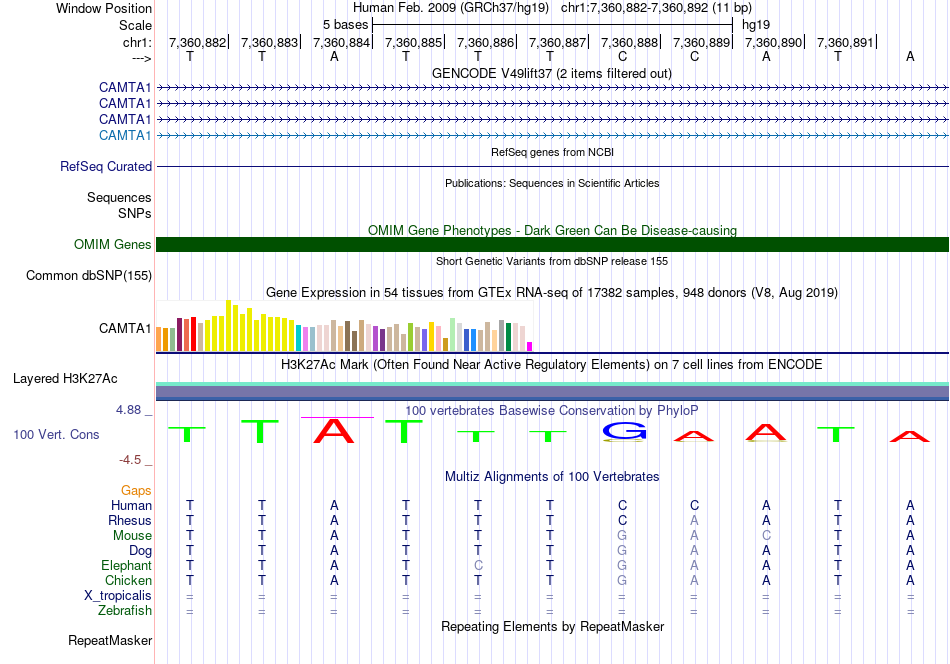Click the Human species label
This screenshot has width=950, height=664.
[x=131, y=505]
